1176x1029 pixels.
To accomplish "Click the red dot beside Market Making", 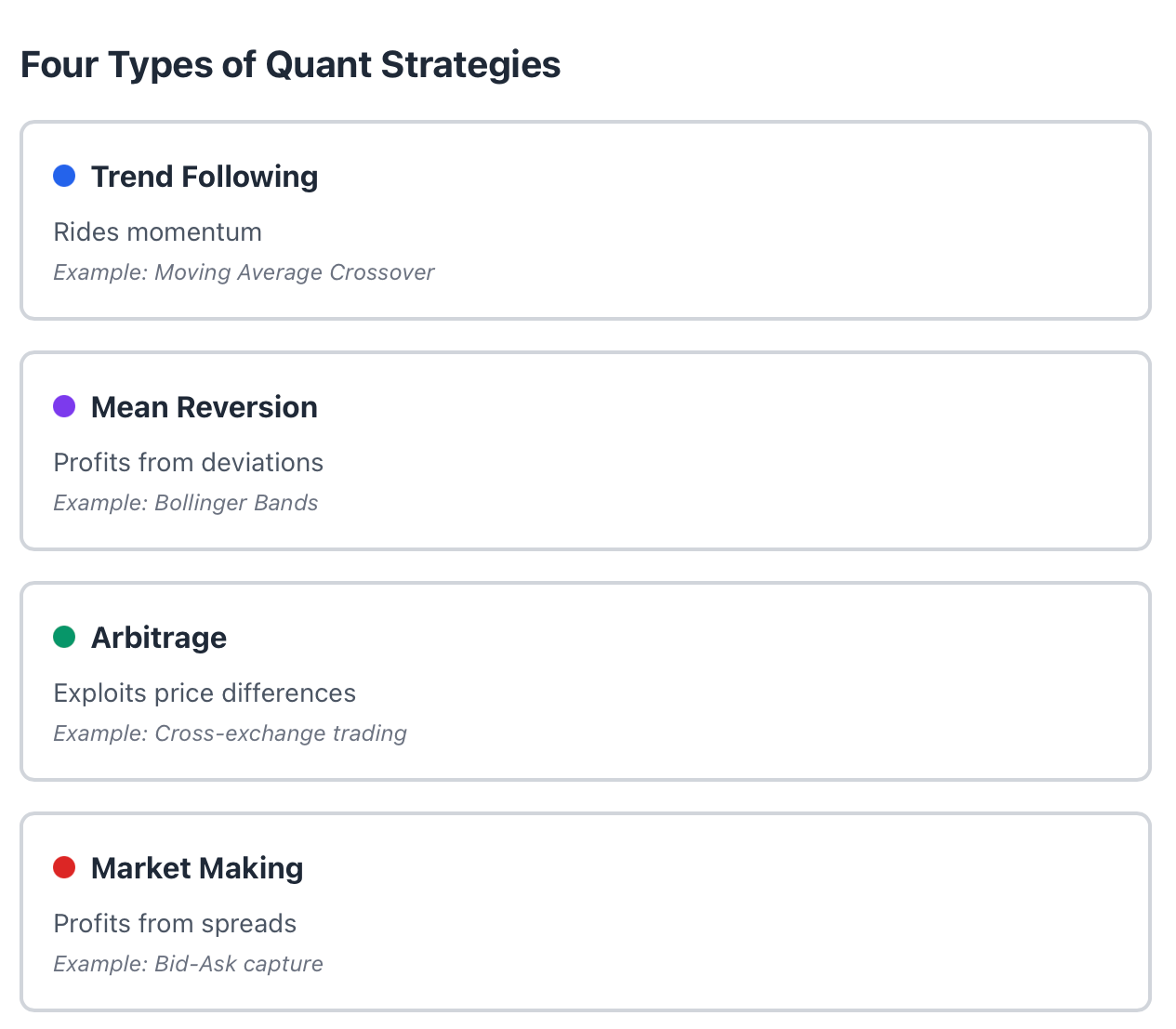I will pos(64,867).
